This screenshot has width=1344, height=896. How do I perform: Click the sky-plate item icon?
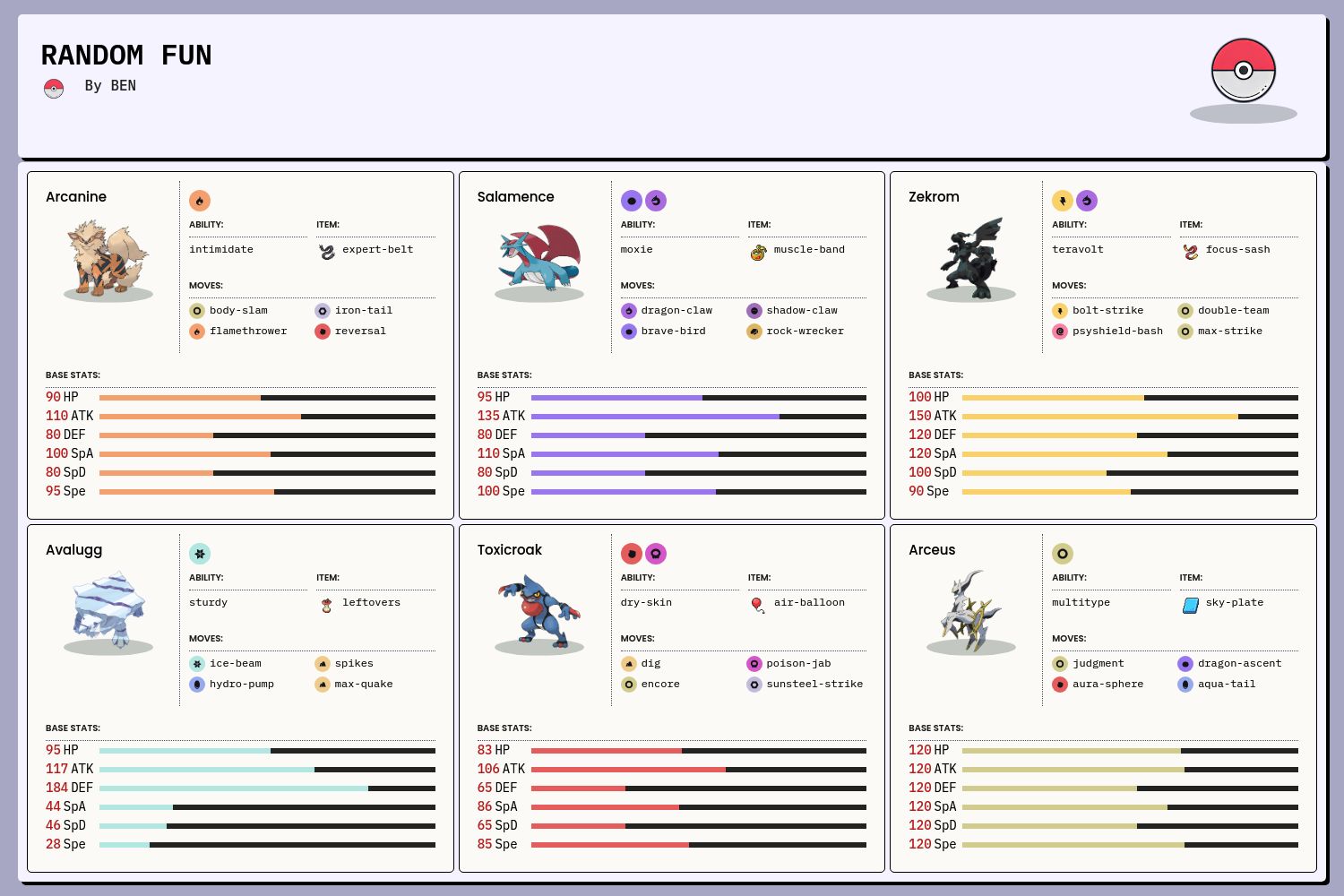[1190, 605]
